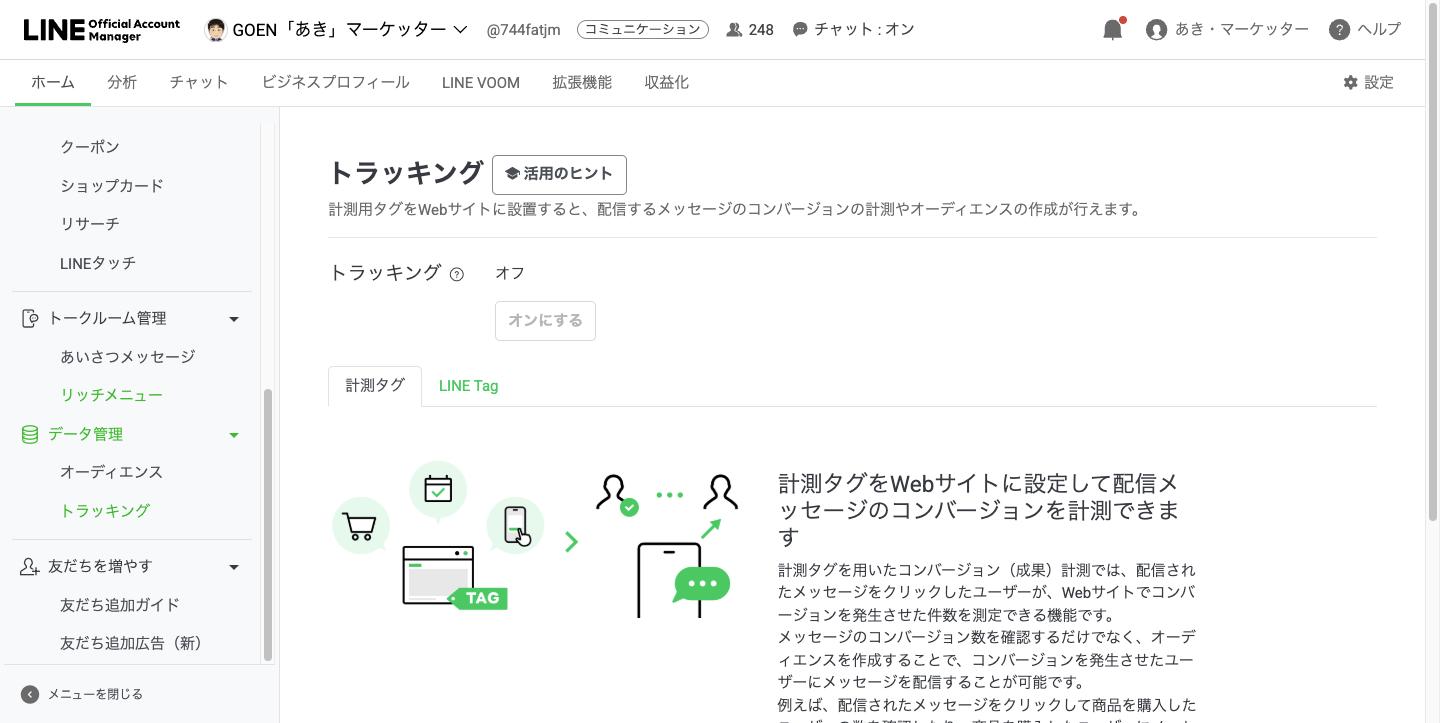Click the sidebar vertical scrollbar

pyautogui.click(x=267, y=524)
